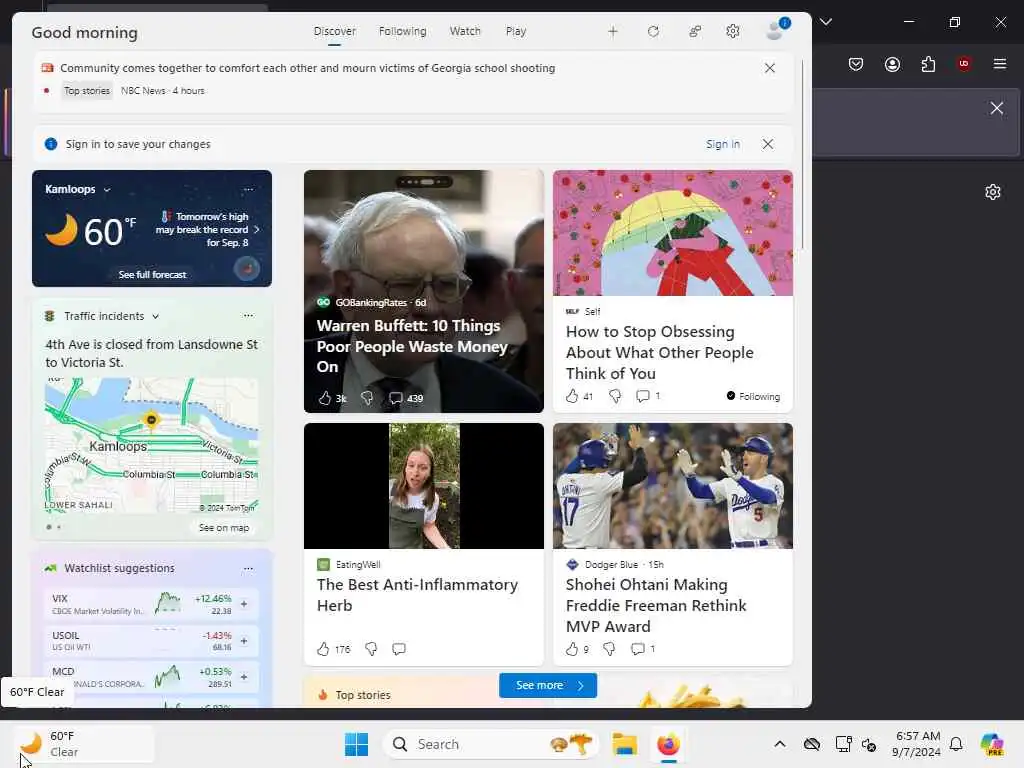The height and width of the screenshot is (768, 1024).
Task: Open Firefox account icon
Action: click(x=892, y=64)
